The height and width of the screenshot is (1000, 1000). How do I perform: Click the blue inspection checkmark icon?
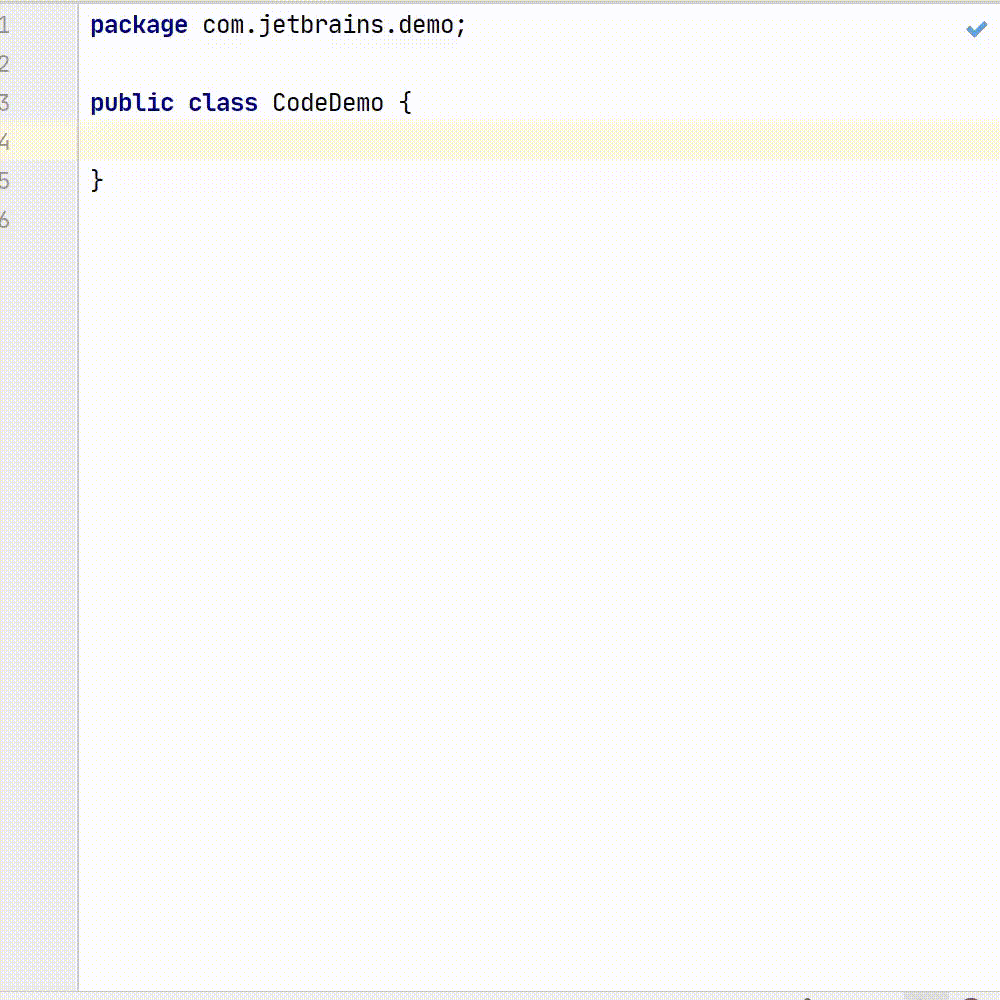[x=976, y=29]
